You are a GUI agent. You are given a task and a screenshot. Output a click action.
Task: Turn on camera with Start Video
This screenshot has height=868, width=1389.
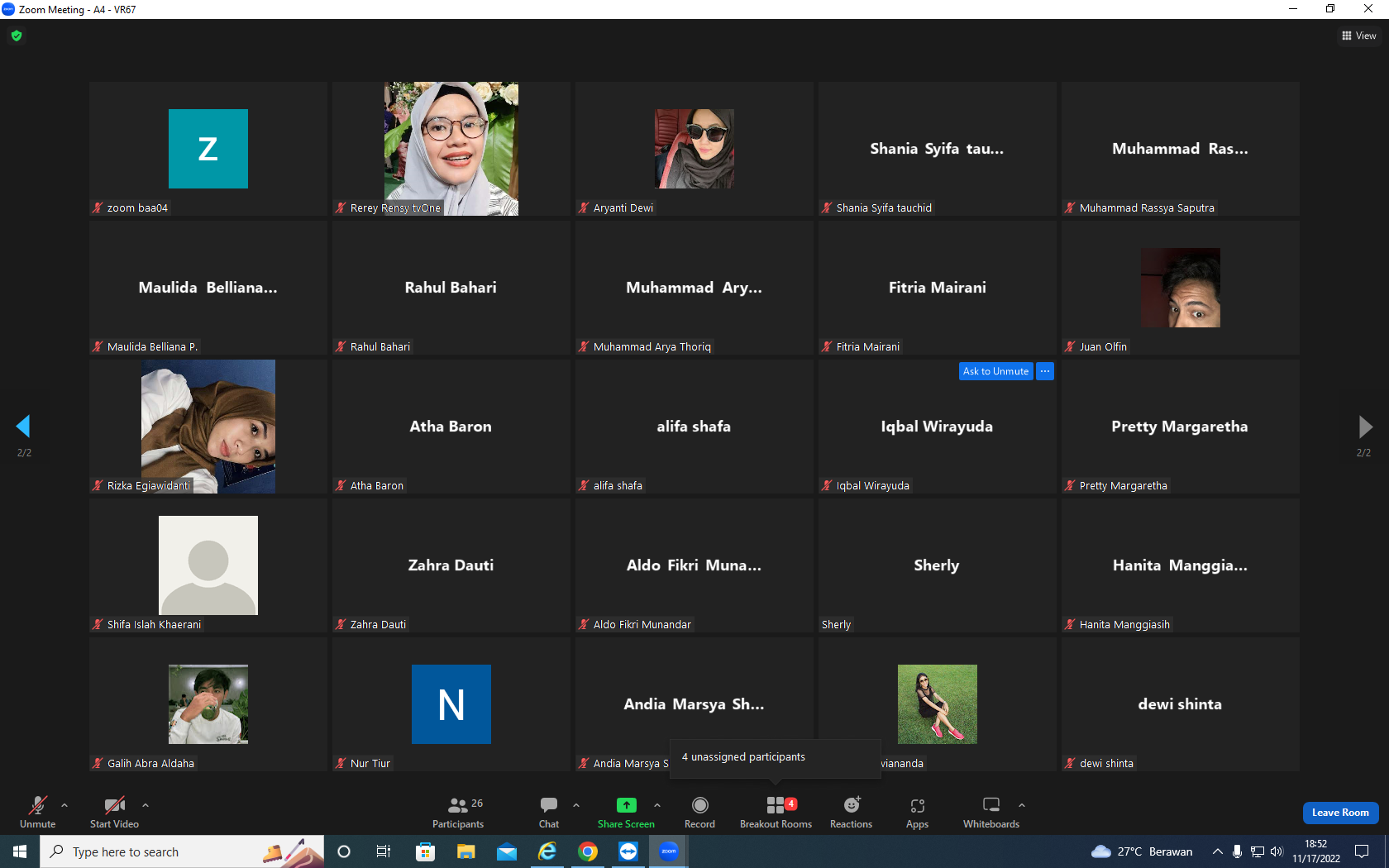(x=114, y=812)
